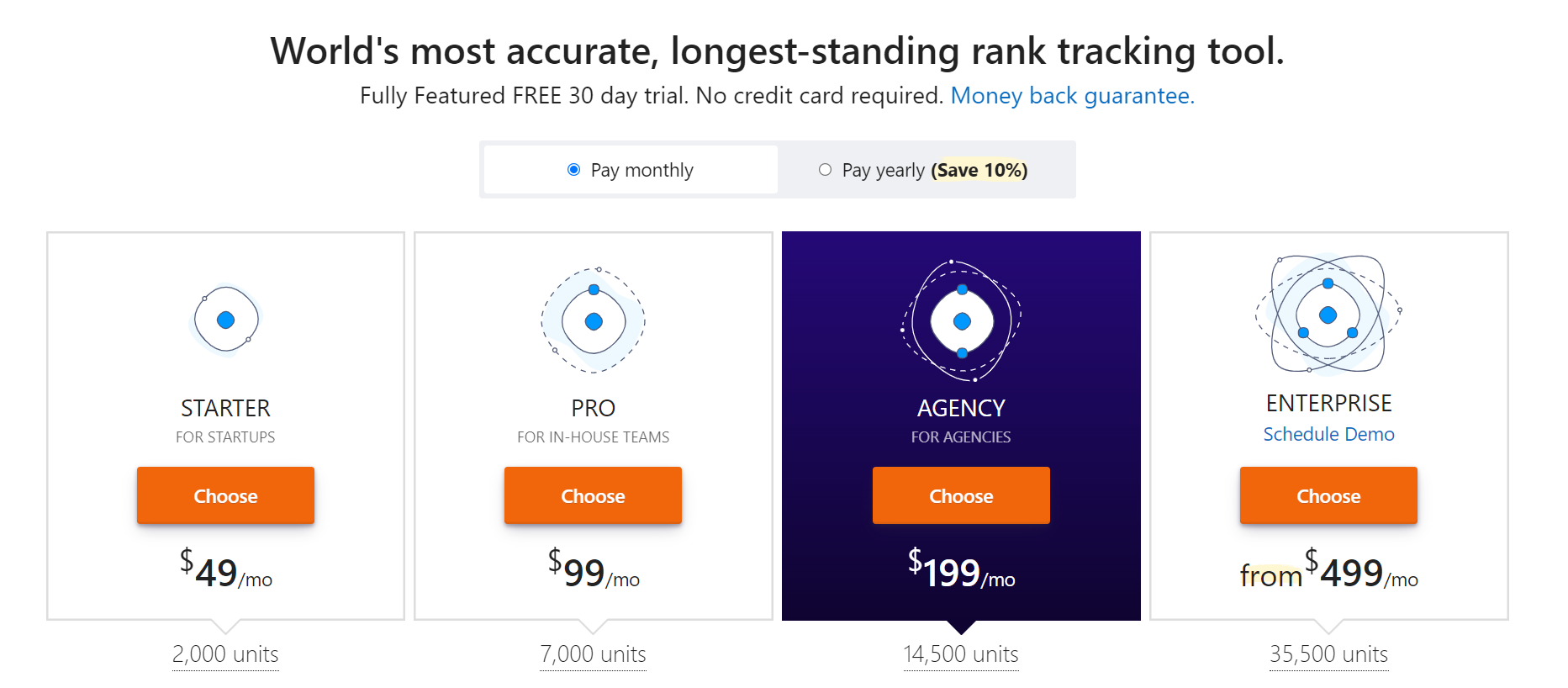
Task: Click the FOR STARTUPS subtitle text
Action: (225, 437)
